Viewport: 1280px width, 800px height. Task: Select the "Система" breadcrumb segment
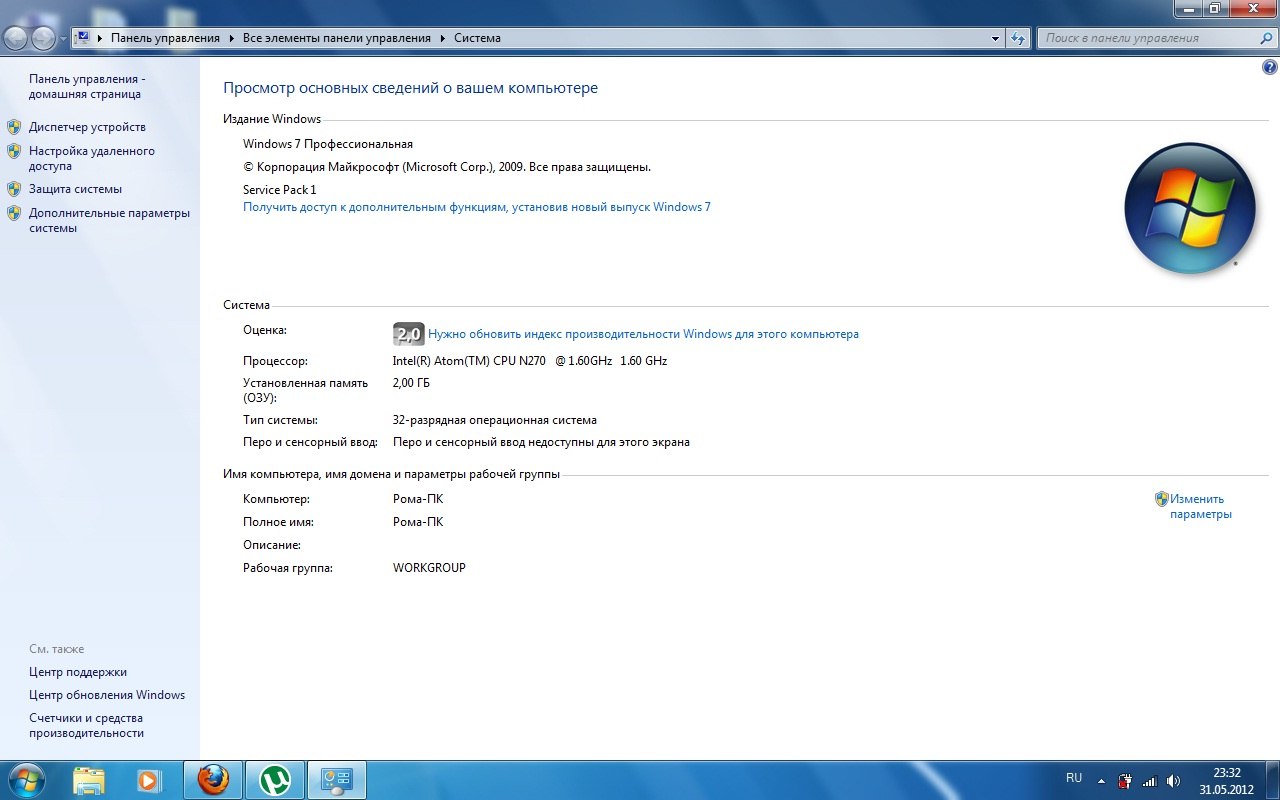coord(477,38)
